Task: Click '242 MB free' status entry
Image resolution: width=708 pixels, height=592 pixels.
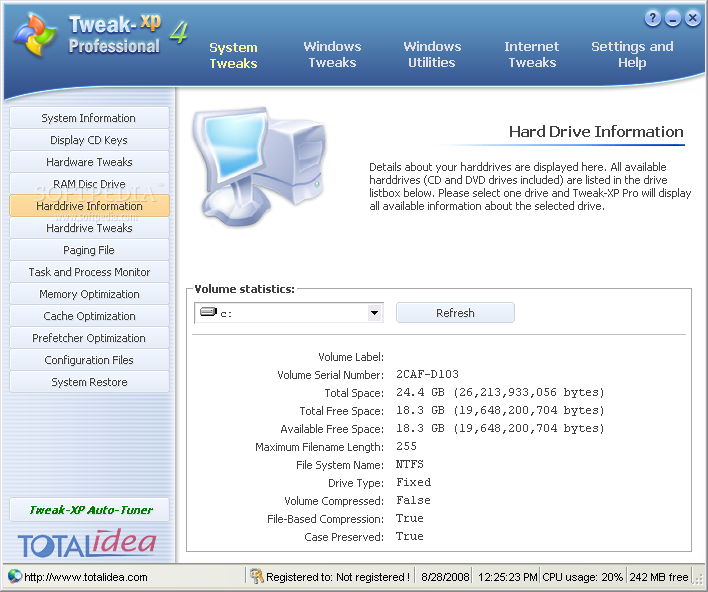Action: [659, 577]
